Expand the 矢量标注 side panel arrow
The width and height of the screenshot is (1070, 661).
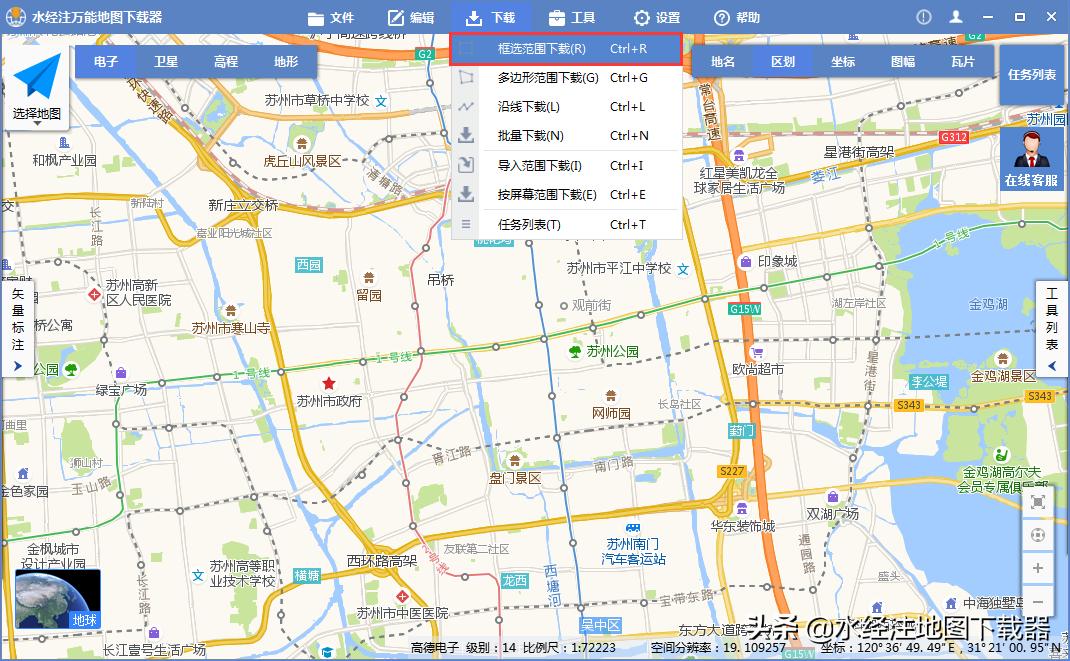[18, 366]
